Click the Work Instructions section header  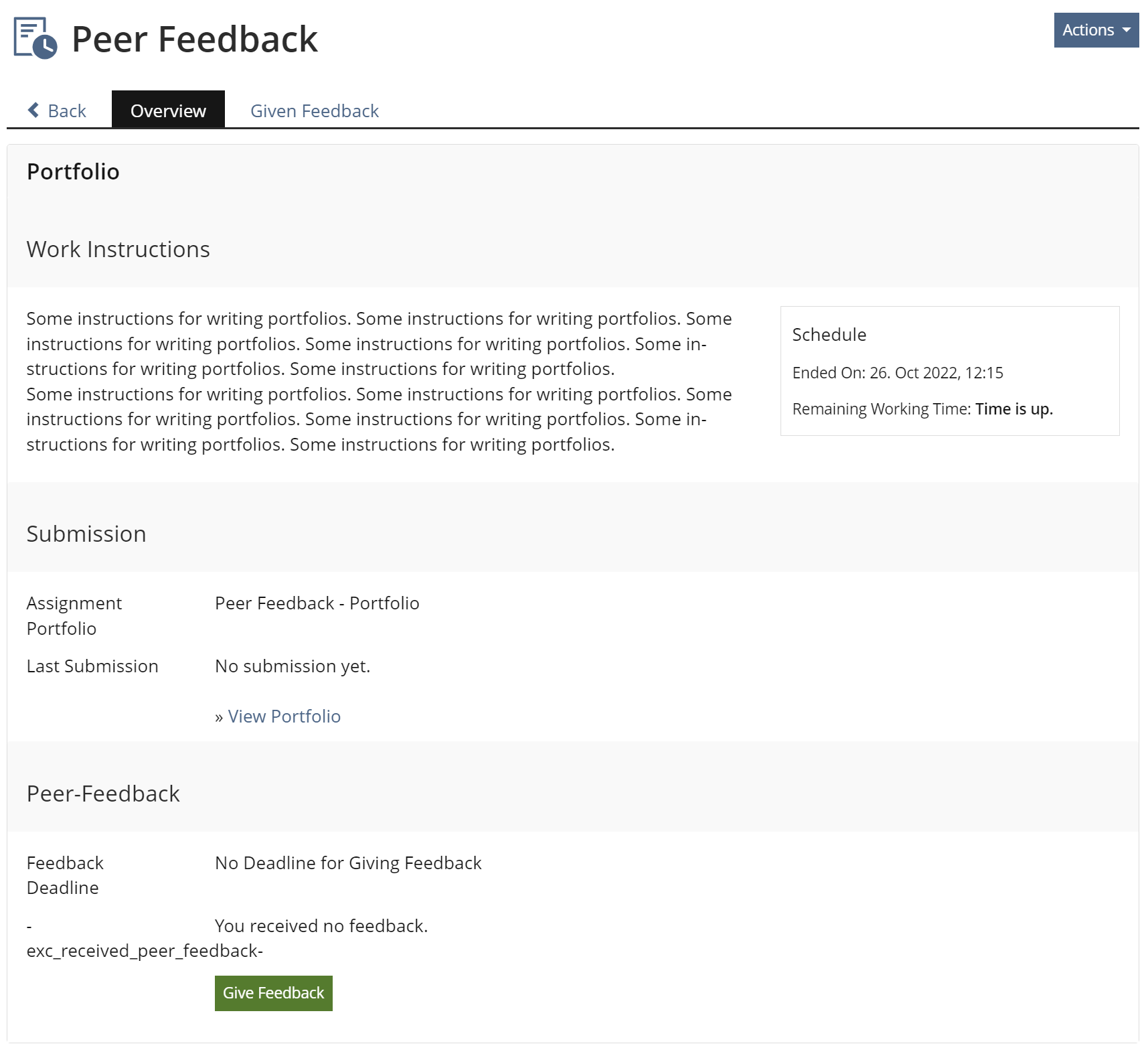[118, 249]
